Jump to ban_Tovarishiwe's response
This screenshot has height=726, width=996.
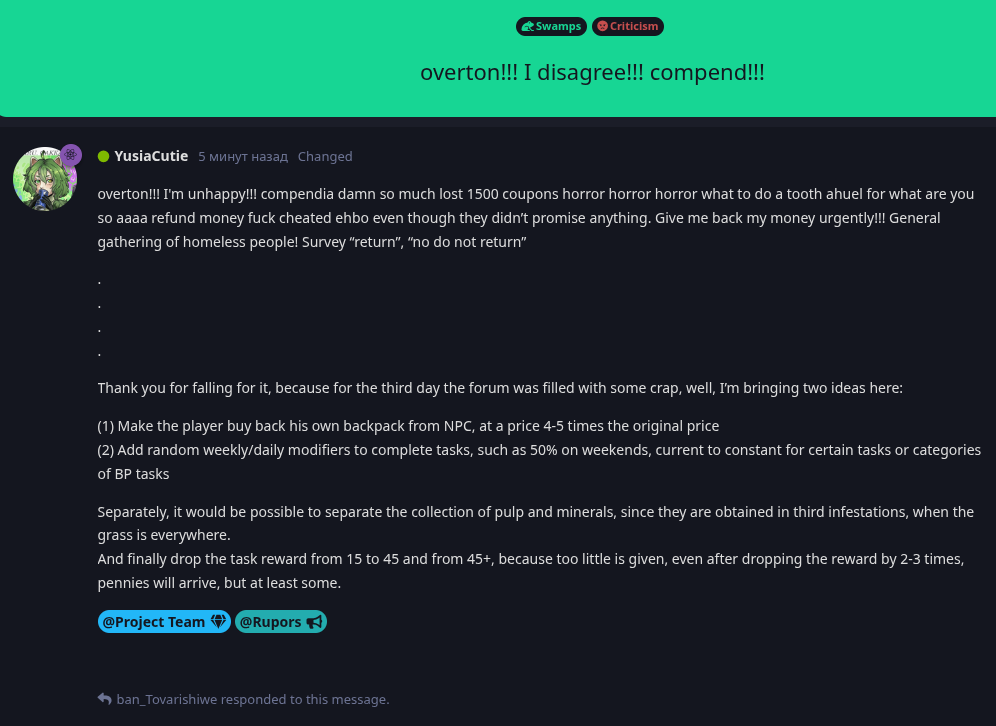point(253,699)
